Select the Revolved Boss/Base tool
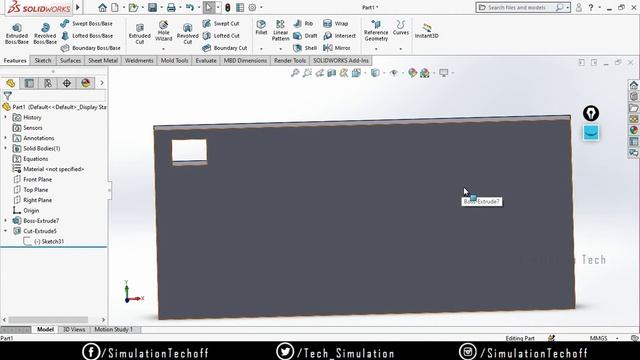The width and height of the screenshot is (640, 360). point(45,33)
